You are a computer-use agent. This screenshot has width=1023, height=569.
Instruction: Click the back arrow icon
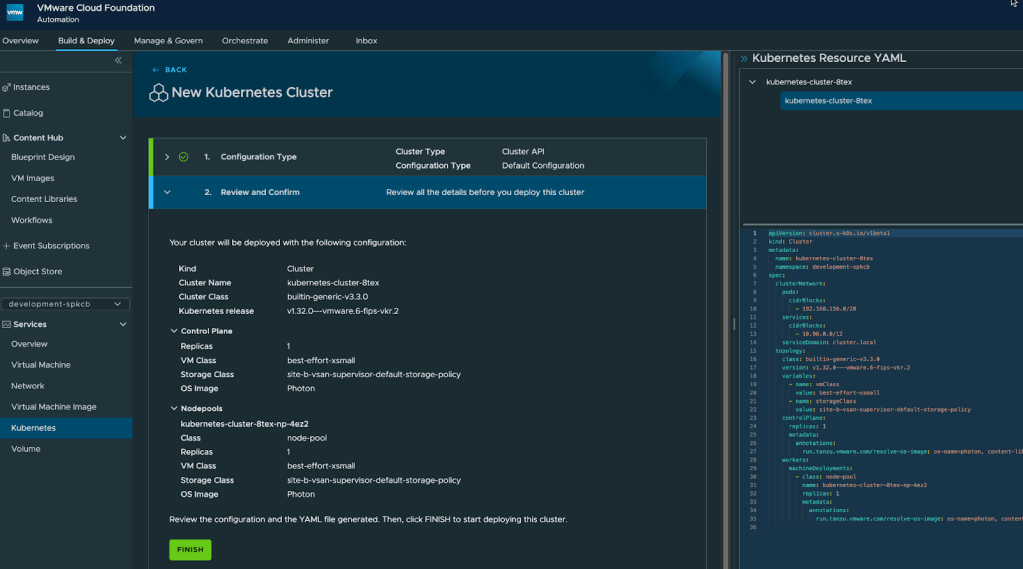click(155, 70)
